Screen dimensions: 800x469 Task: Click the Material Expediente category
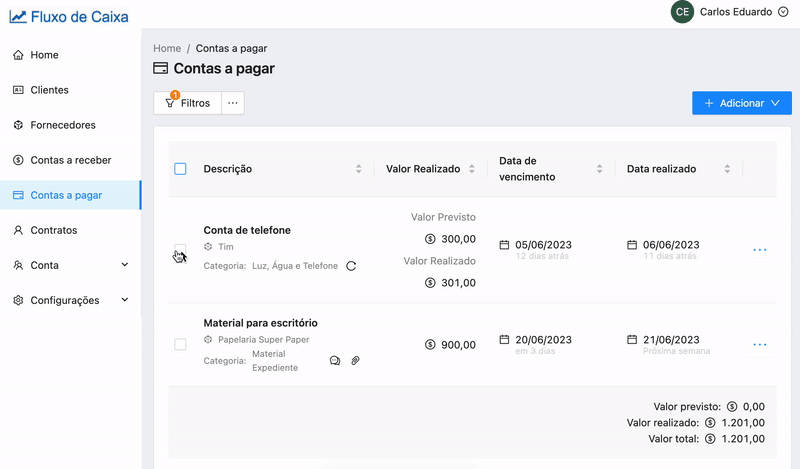[x=275, y=361]
